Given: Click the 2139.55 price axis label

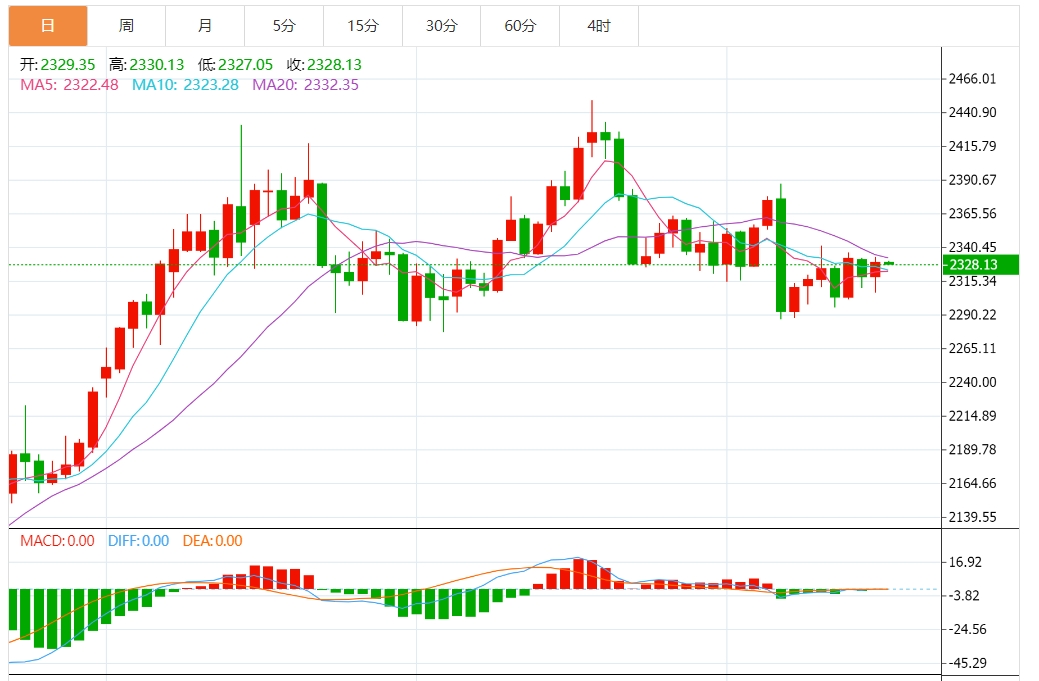Looking at the screenshot, I should (x=972, y=517).
